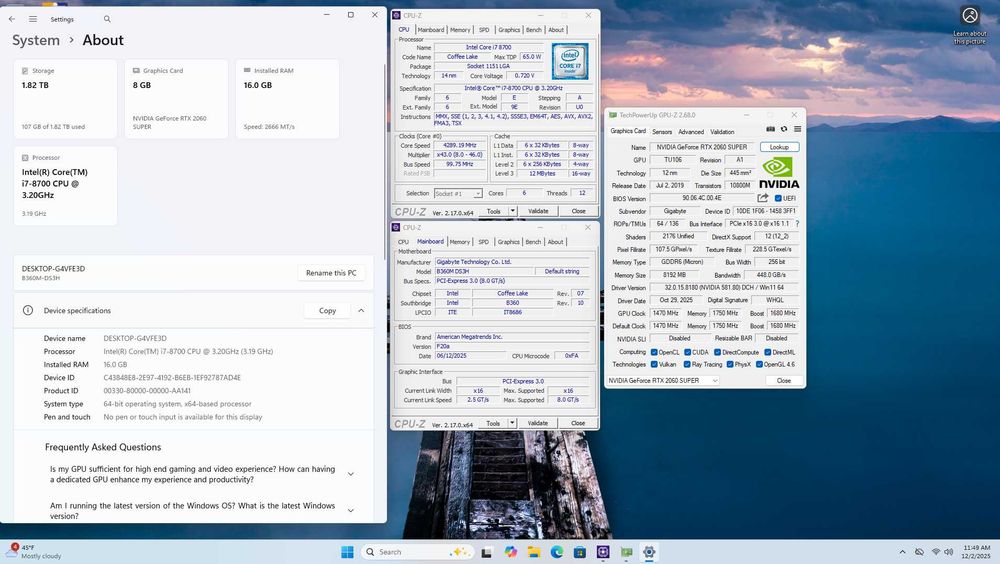This screenshot has width=1000, height=564.
Task: Open volume control in system tray
Action: click(949, 552)
